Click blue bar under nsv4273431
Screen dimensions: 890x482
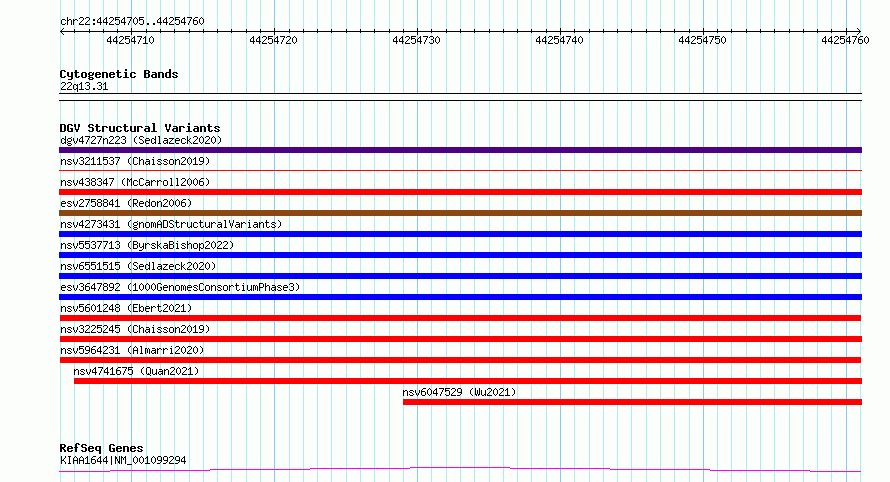click(x=460, y=234)
